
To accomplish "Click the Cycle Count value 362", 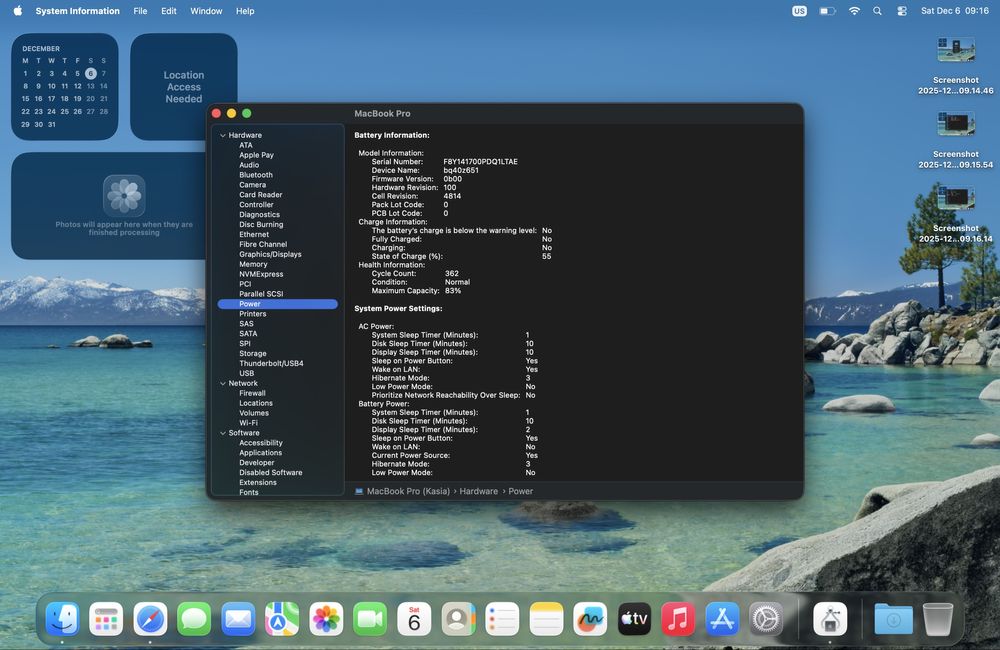I will [x=452, y=273].
